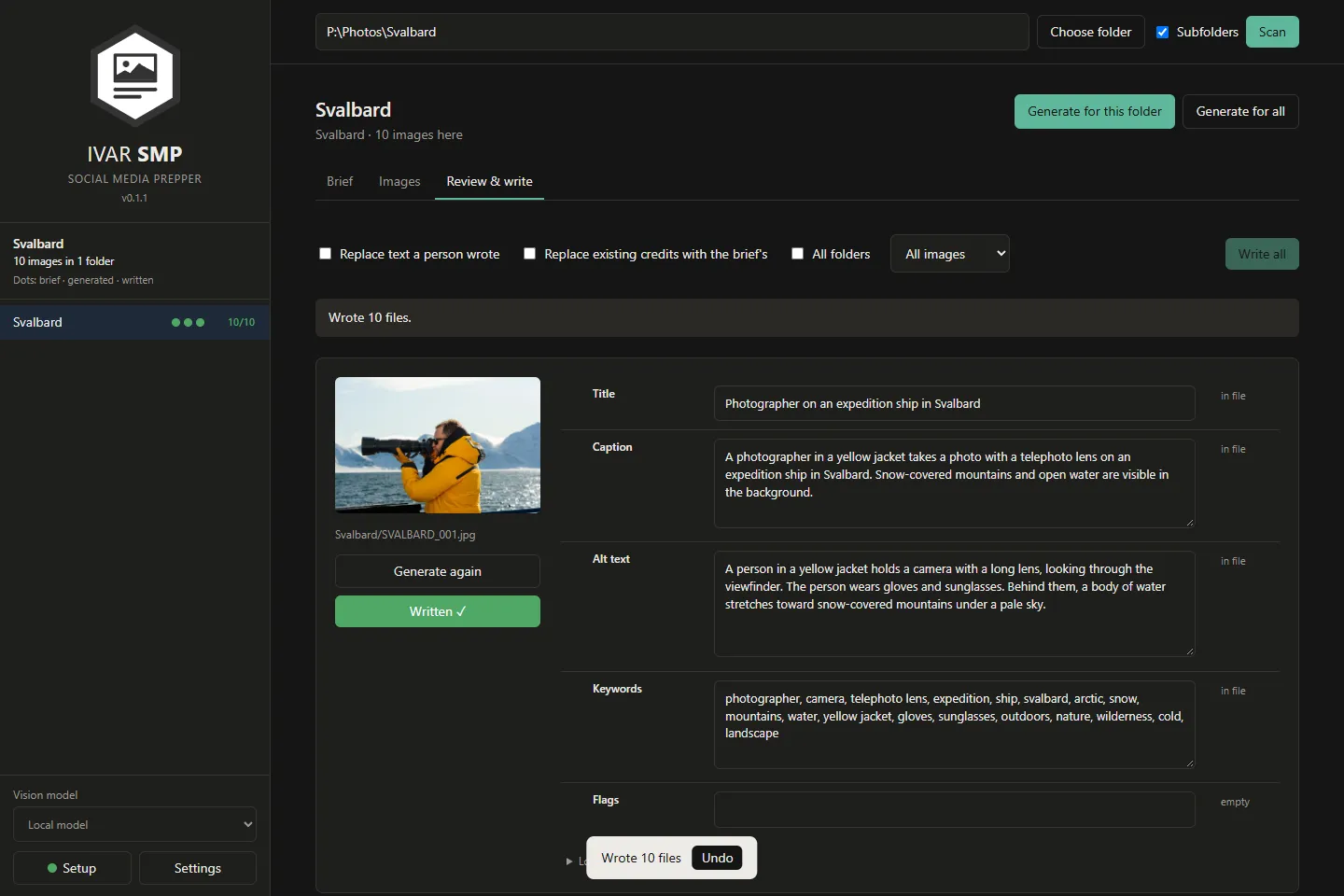Click Generate for this folder
Viewport: 1344px width, 896px height.
1095,111
